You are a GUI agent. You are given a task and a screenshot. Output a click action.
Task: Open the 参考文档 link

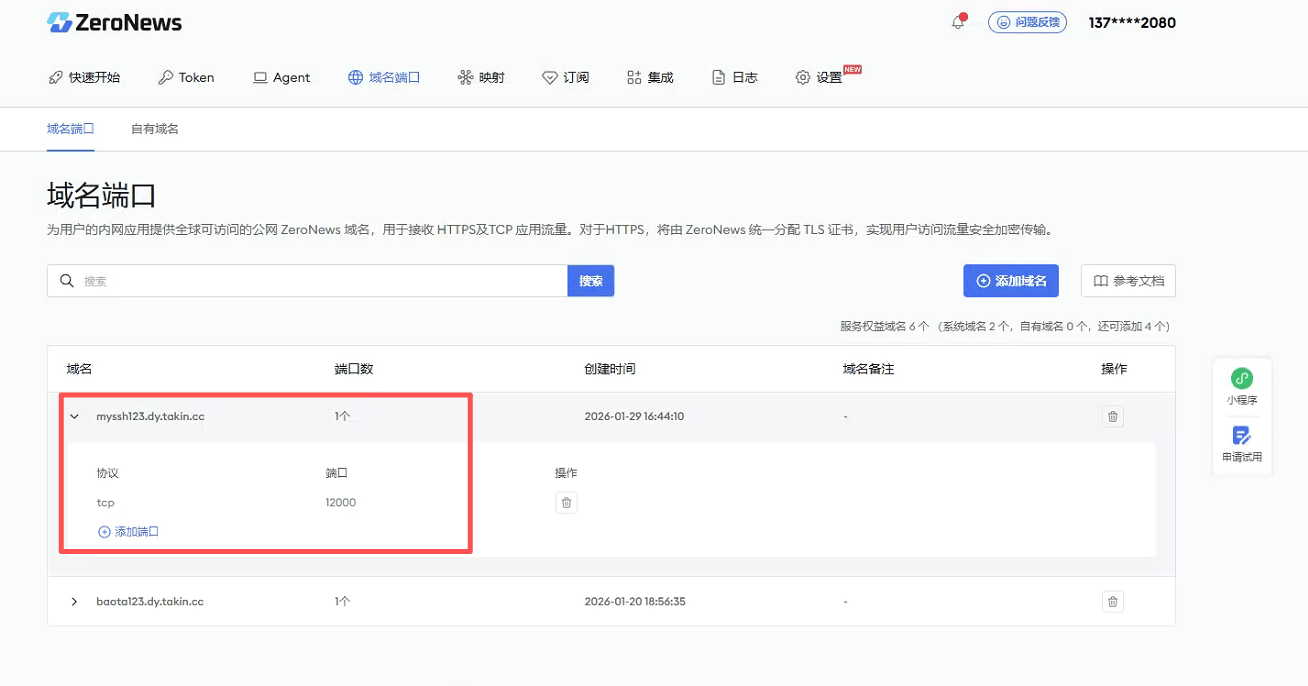pos(1128,281)
